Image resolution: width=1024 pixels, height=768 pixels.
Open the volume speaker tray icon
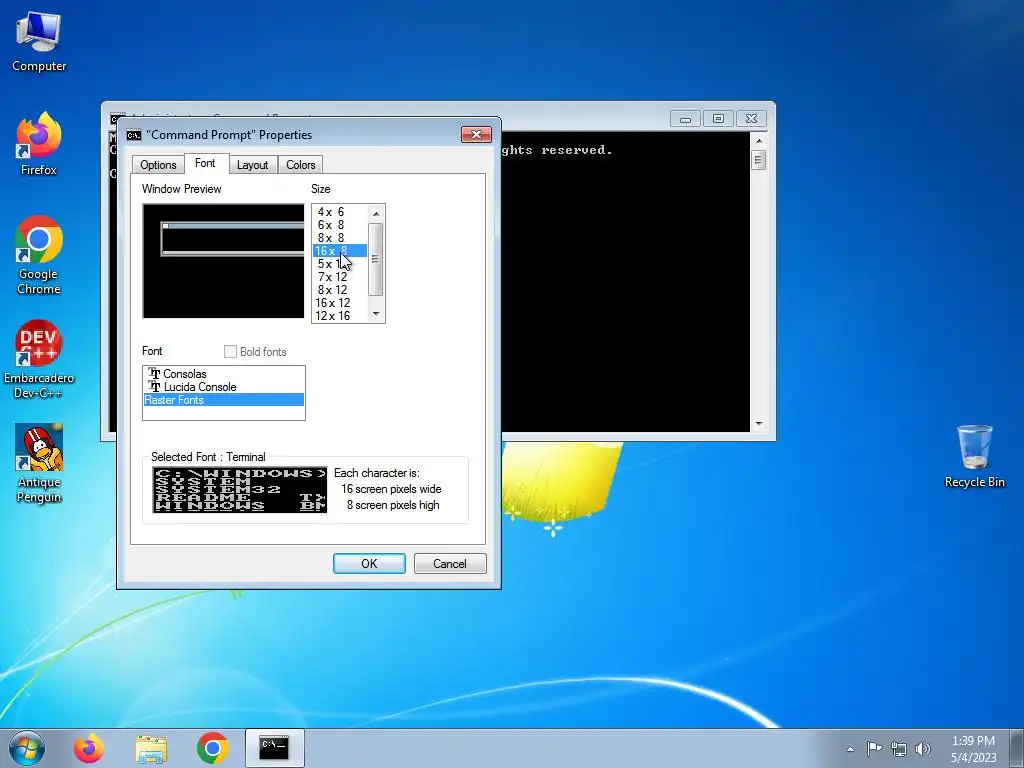coord(922,749)
